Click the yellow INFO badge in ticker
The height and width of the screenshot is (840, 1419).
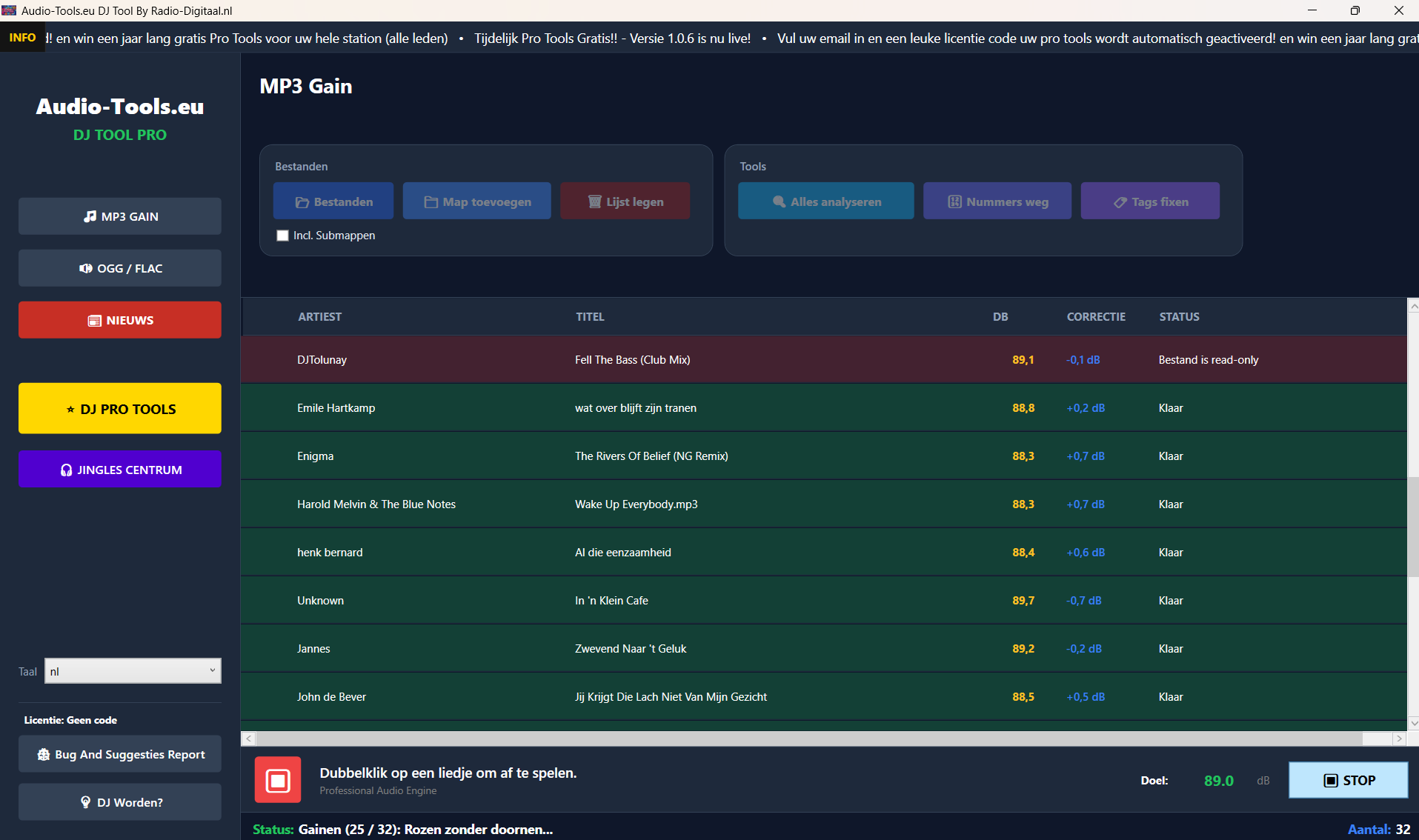22,38
